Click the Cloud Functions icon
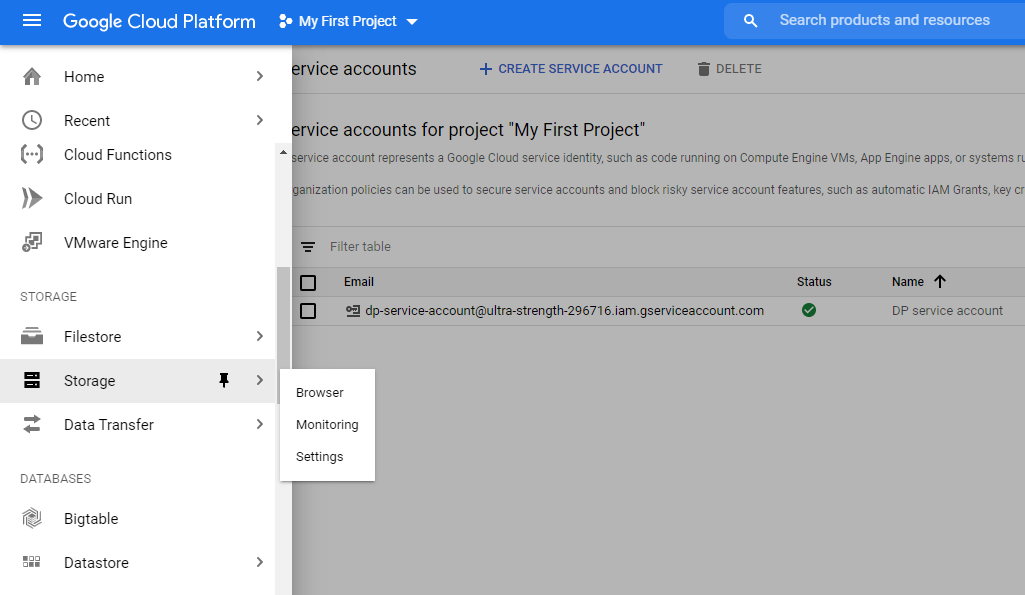Screen dimensions: 1025x595 click(x=31, y=154)
